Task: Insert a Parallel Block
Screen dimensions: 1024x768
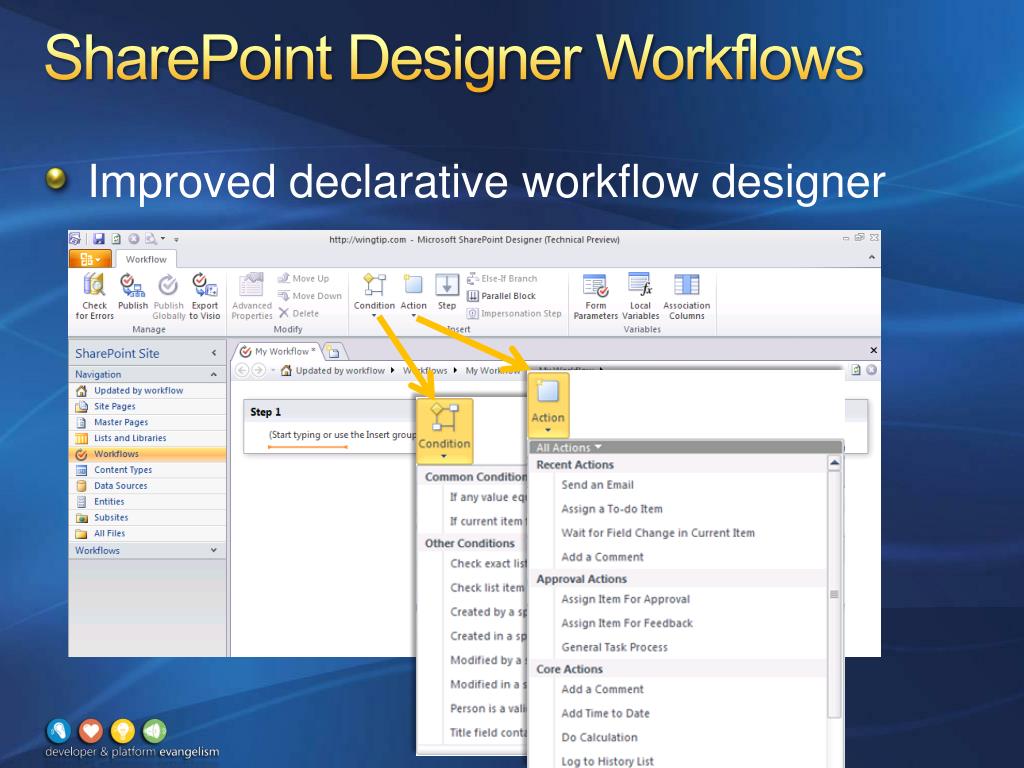Action: 501,296
